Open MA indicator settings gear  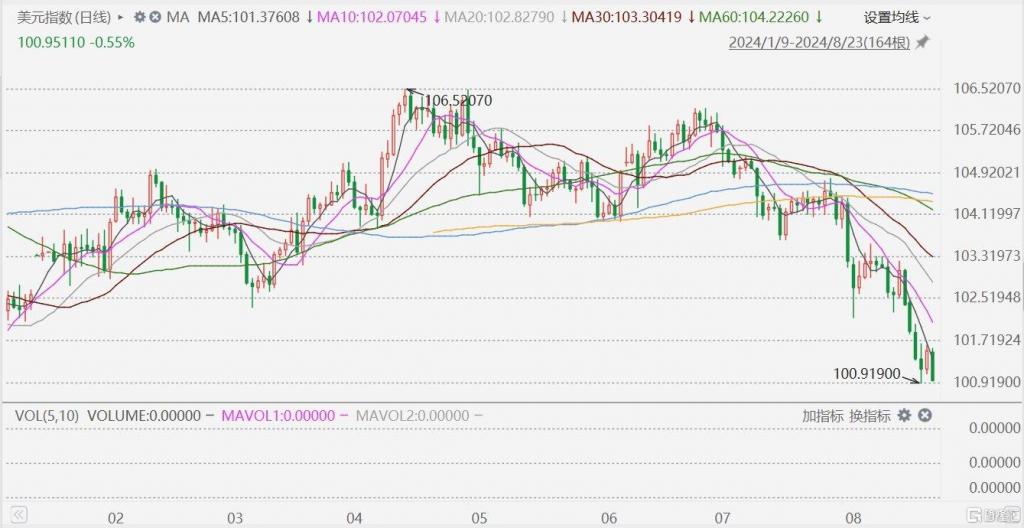click(139, 17)
